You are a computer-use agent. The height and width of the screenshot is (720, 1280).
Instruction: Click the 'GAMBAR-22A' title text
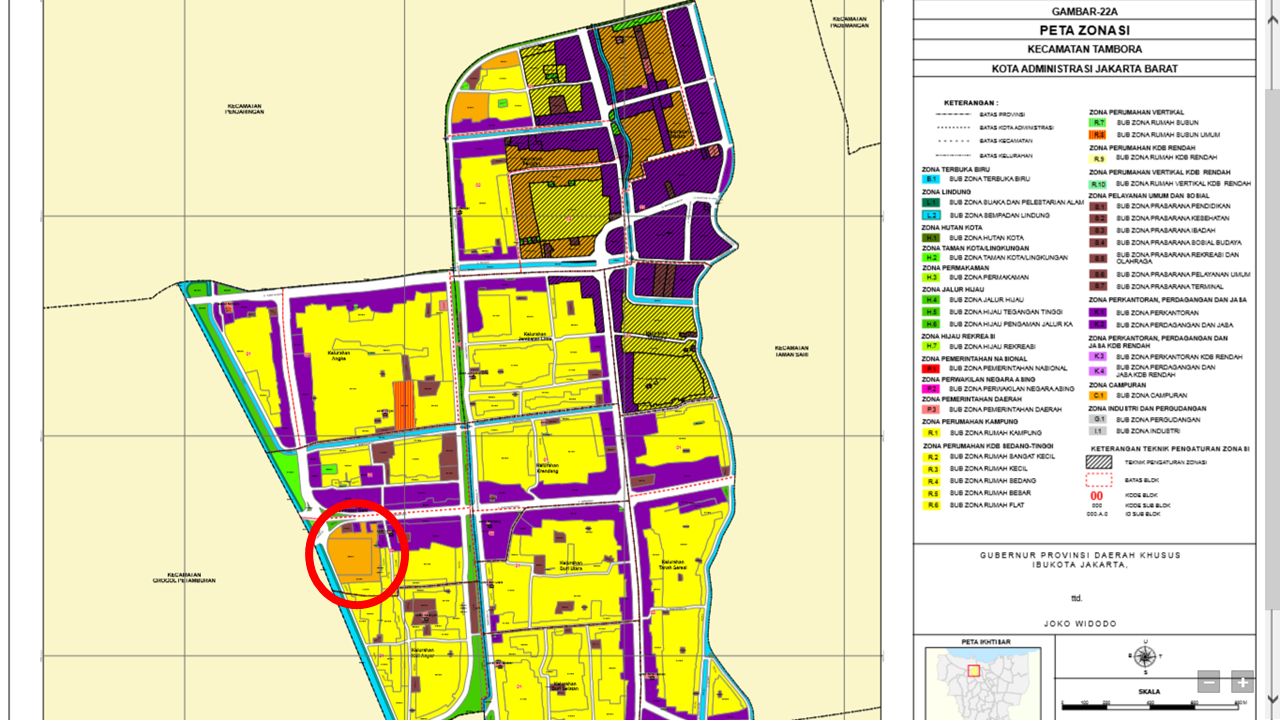(x=1084, y=11)
